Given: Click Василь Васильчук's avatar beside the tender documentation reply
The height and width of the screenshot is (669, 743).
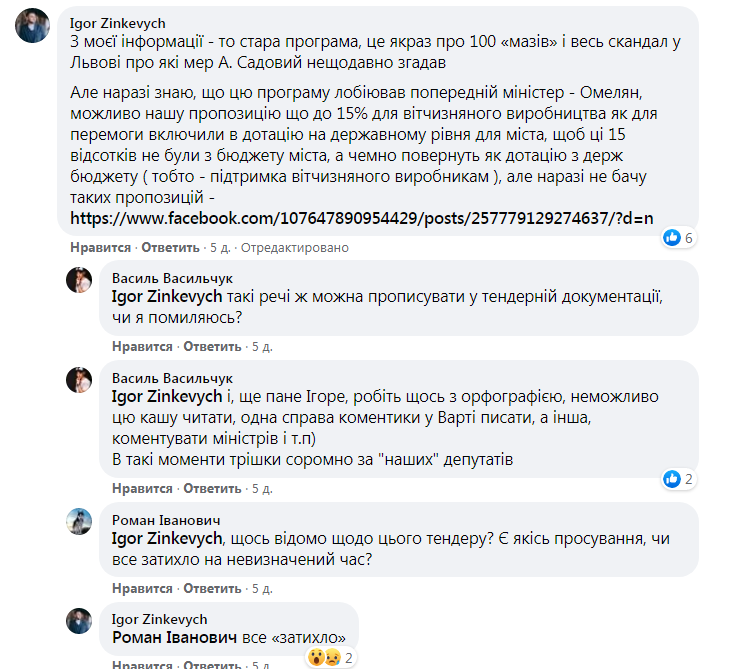Looking at the screenshot, I should [x=79, y=281].
